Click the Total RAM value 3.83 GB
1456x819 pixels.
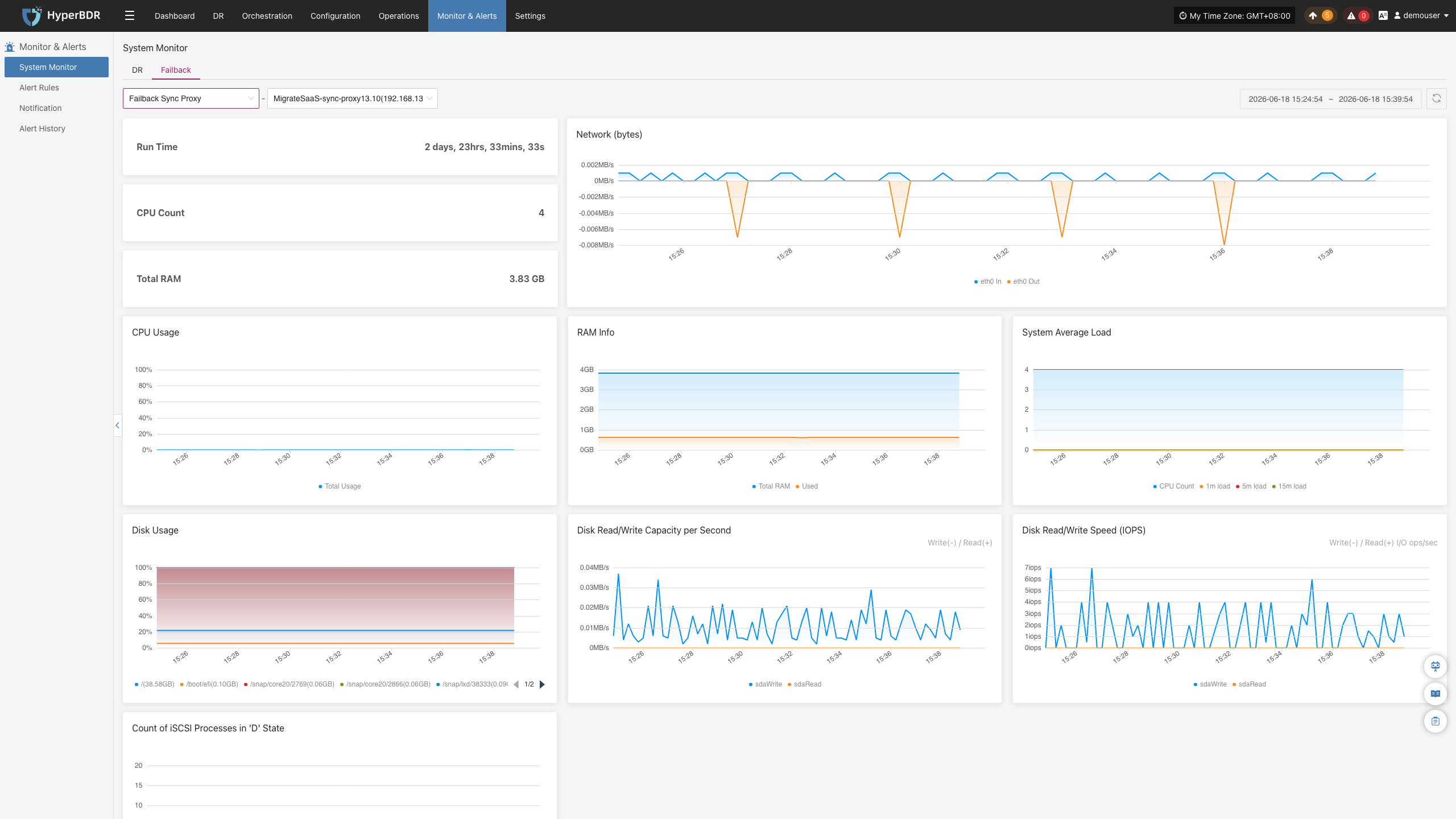click(527, 279)
